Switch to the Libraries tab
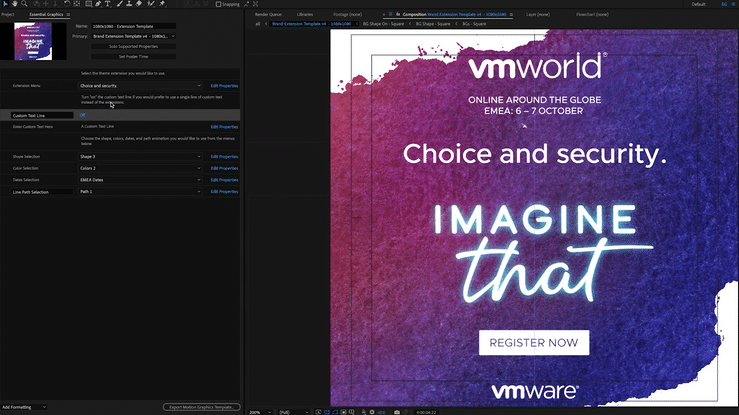739x415 pixels. coord(305,15)
